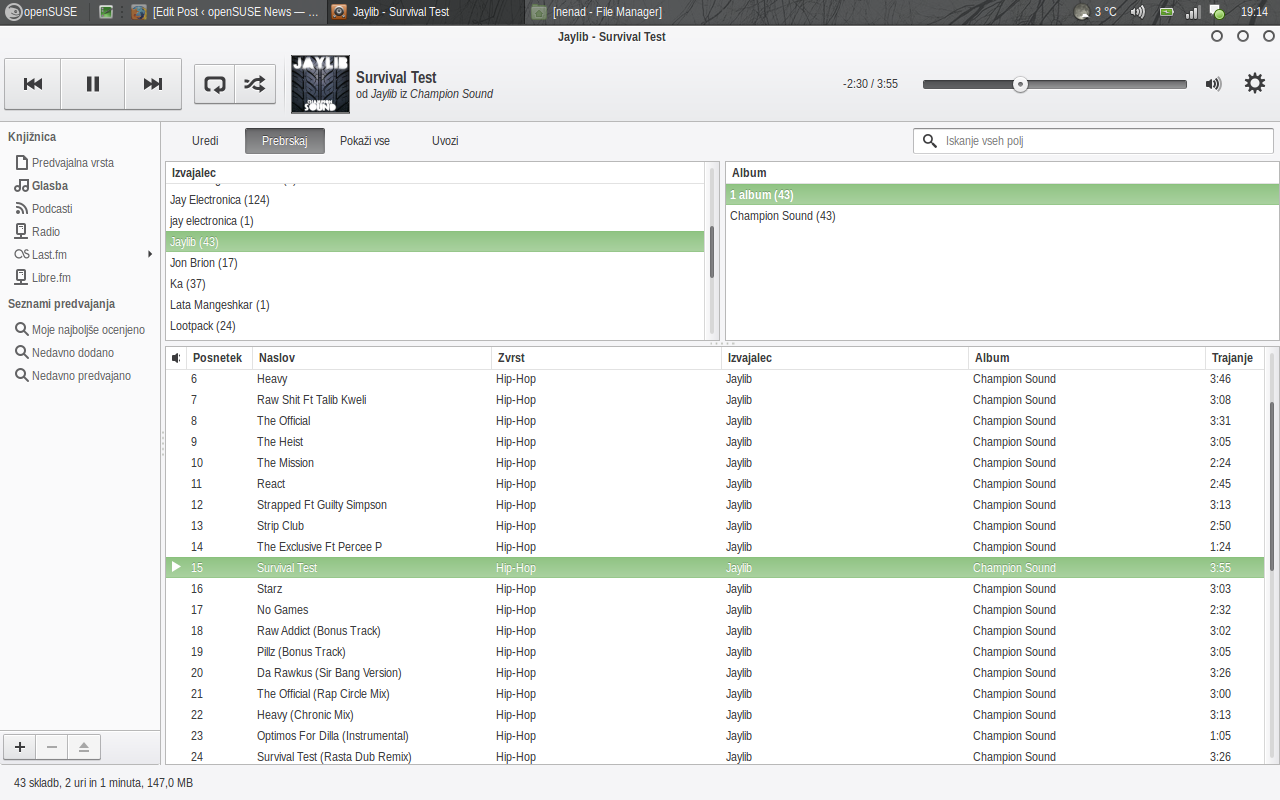Select the track Pillz (Bonus Track)
Viewport: 1280px width, 800px height.
[x=715, y=652]
